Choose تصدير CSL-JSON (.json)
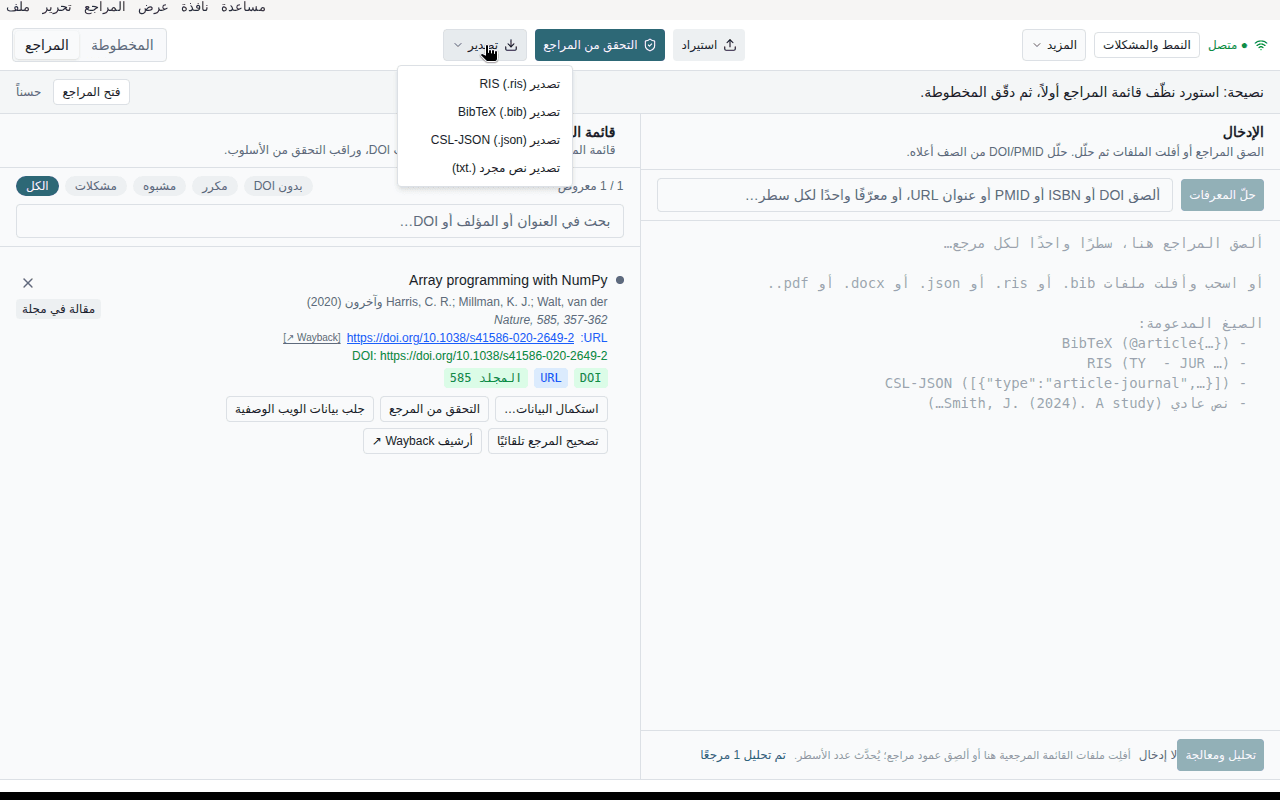The image size is (1280, 800). point(485,140)
